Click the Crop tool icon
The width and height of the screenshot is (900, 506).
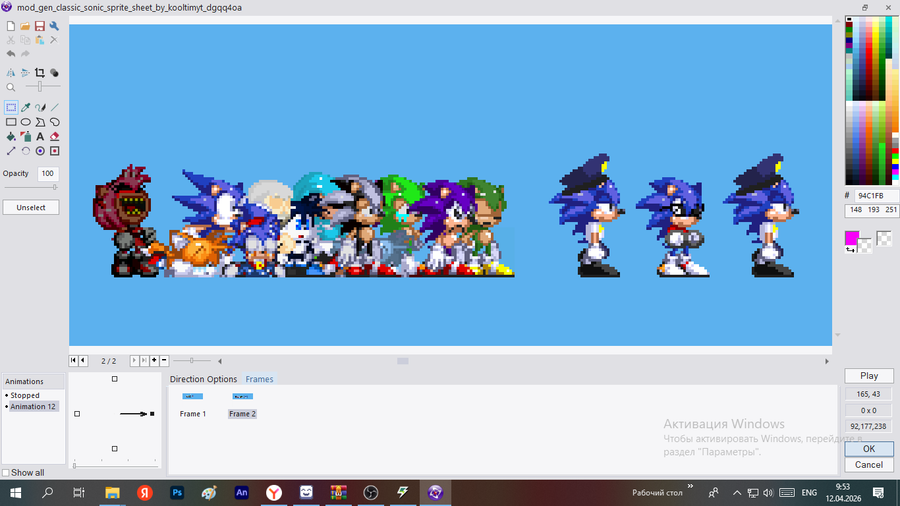click(x=40, y=73)
